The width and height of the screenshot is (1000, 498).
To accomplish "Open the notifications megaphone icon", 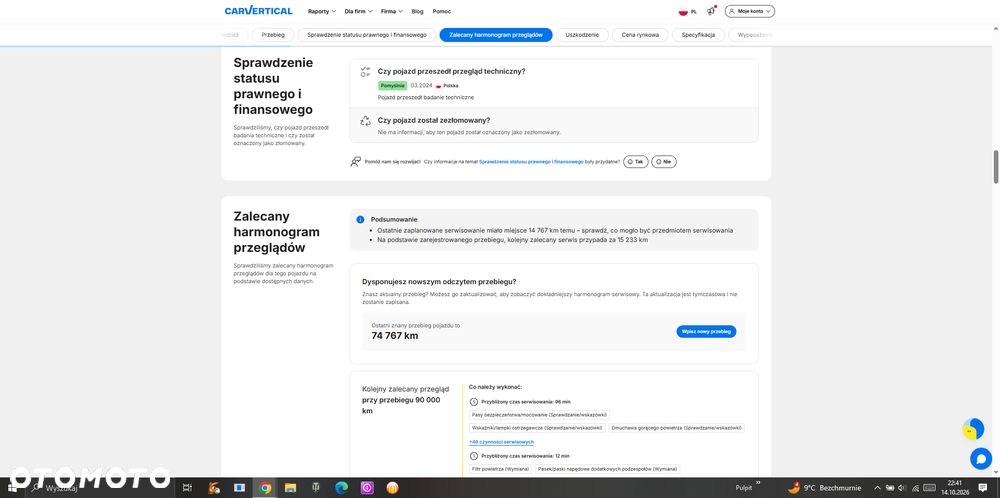I will pos(711,11).
